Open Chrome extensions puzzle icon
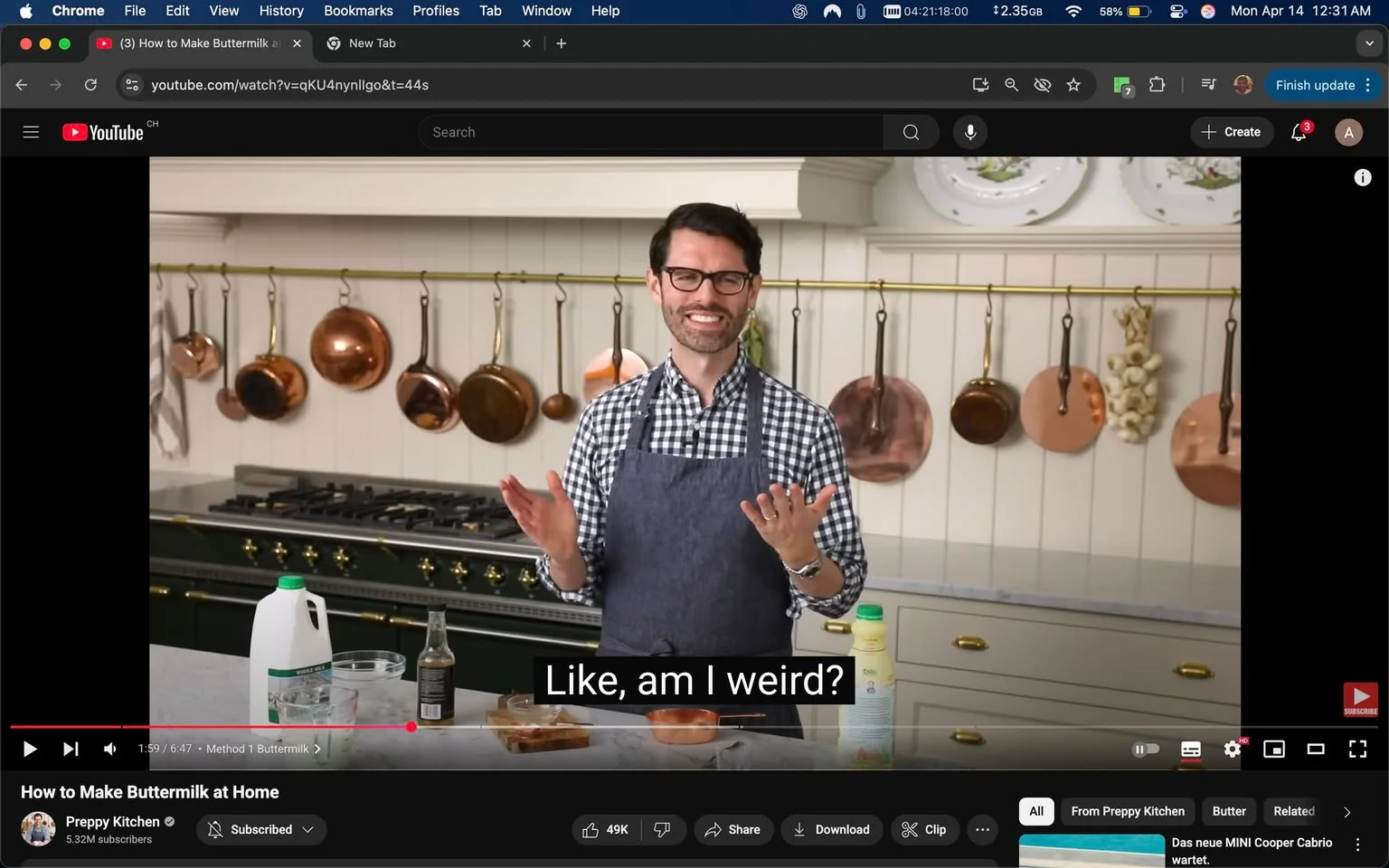 pos(1157,85)
